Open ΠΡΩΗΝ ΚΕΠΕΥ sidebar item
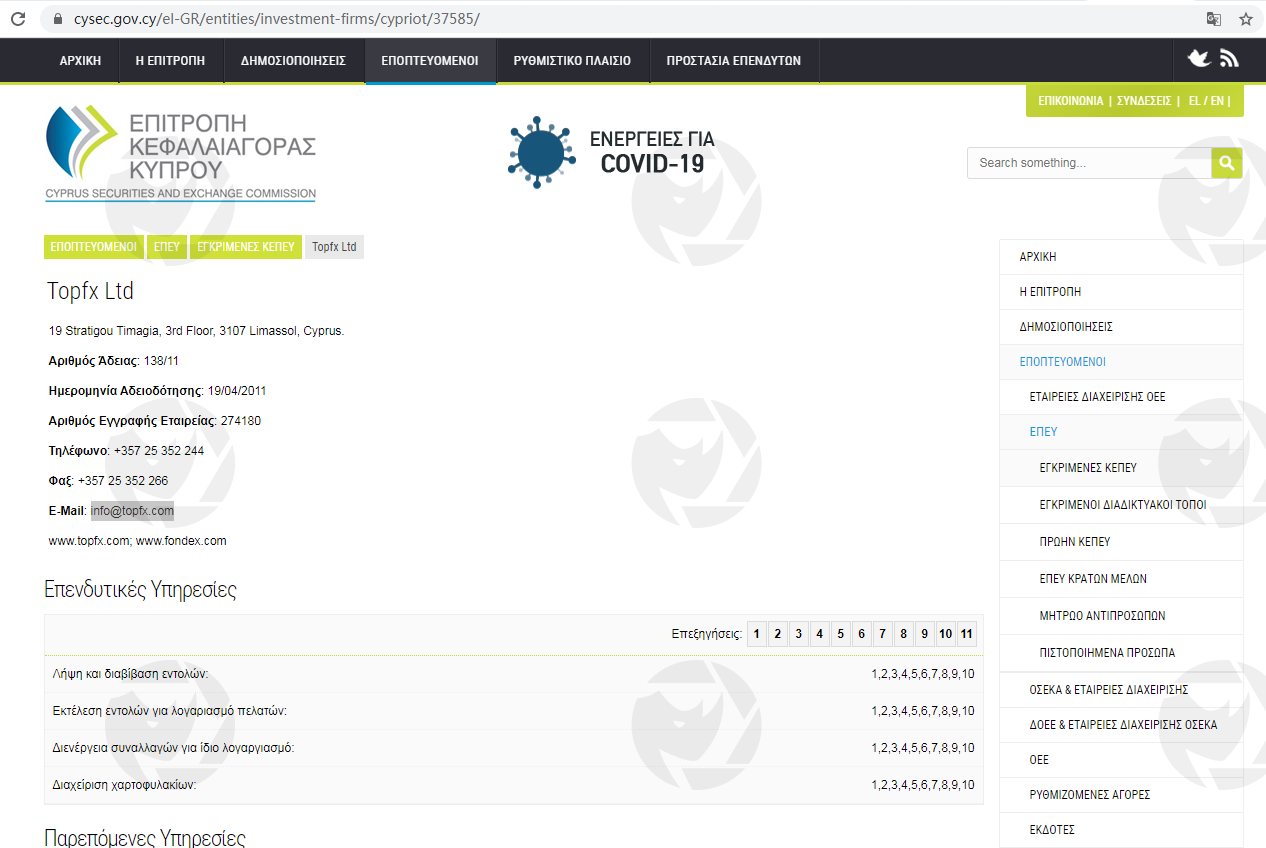Screen dimensions: 1266x848 (1121, 541)
